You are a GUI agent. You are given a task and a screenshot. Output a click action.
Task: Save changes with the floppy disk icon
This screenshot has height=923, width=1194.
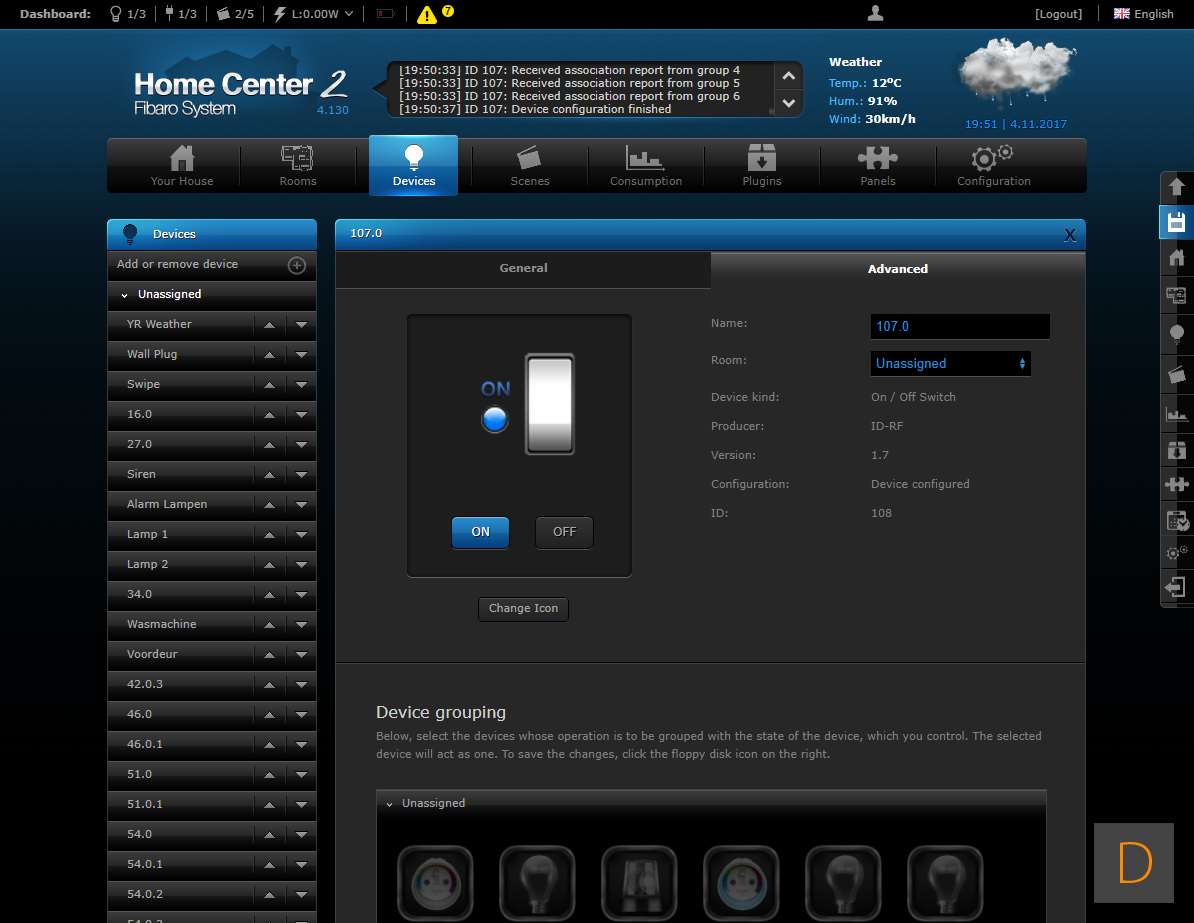1176,222
